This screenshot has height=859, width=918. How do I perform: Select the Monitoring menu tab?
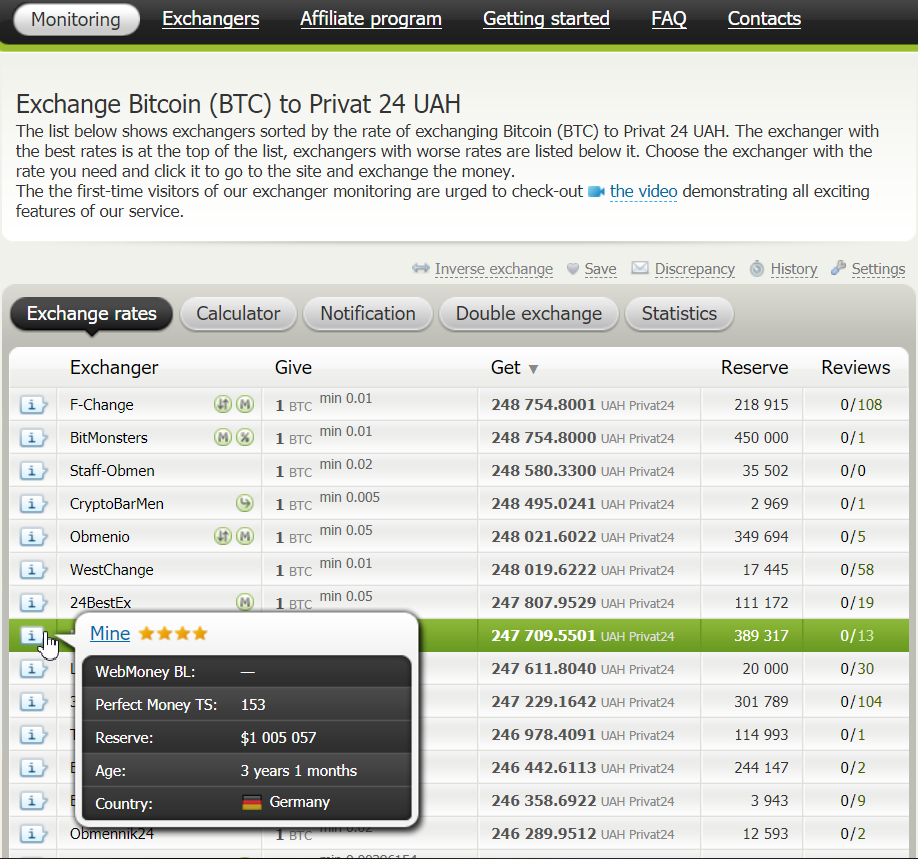tap(76, 19)
